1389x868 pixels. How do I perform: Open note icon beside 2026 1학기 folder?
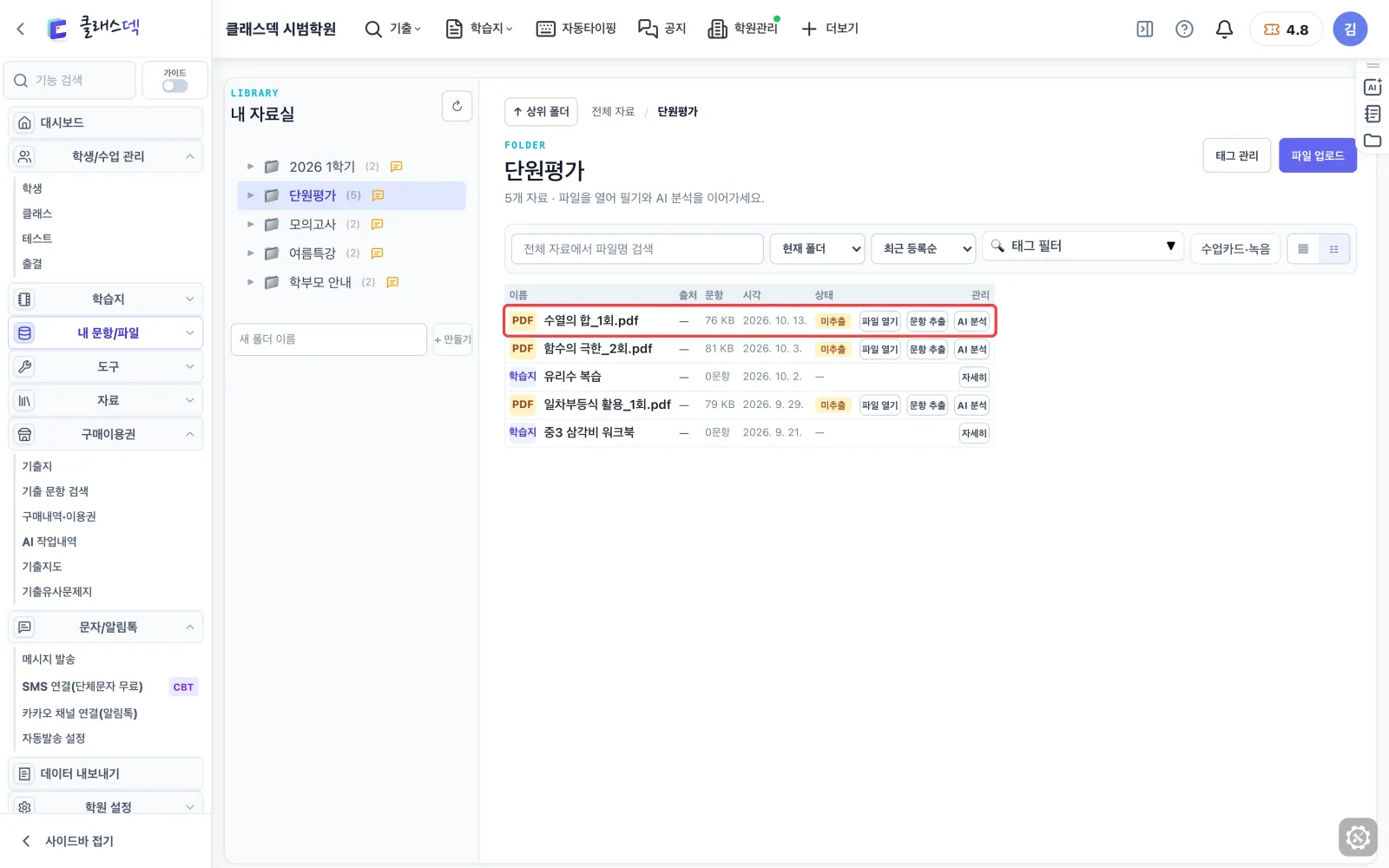[397, 167]
